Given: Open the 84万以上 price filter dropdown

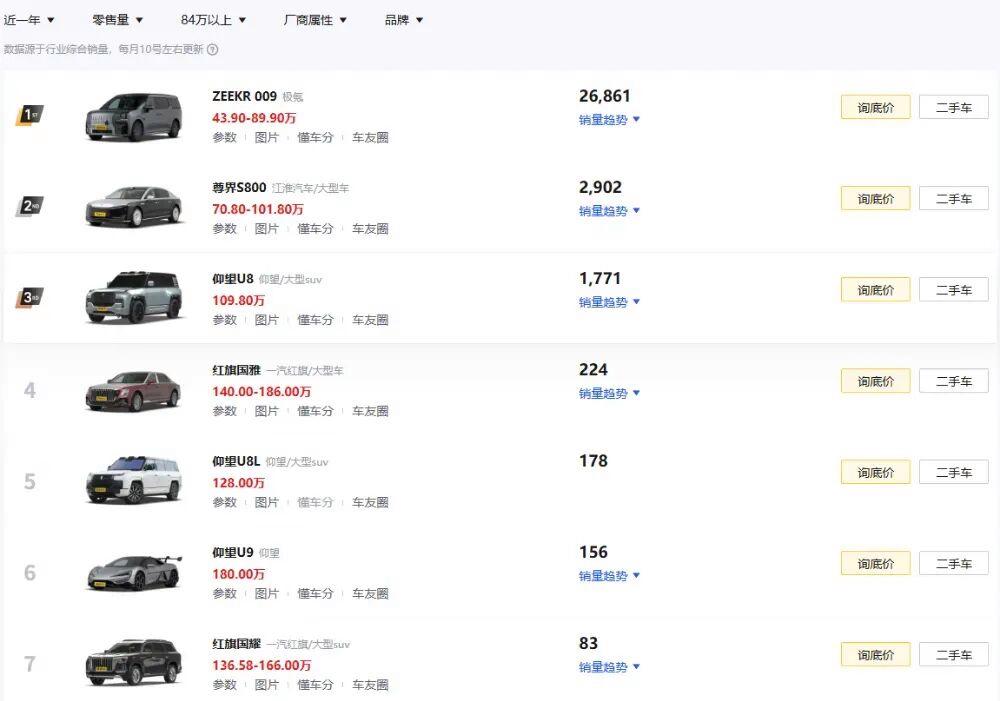Looking at the screenshot, I should (x=213, y=20).
